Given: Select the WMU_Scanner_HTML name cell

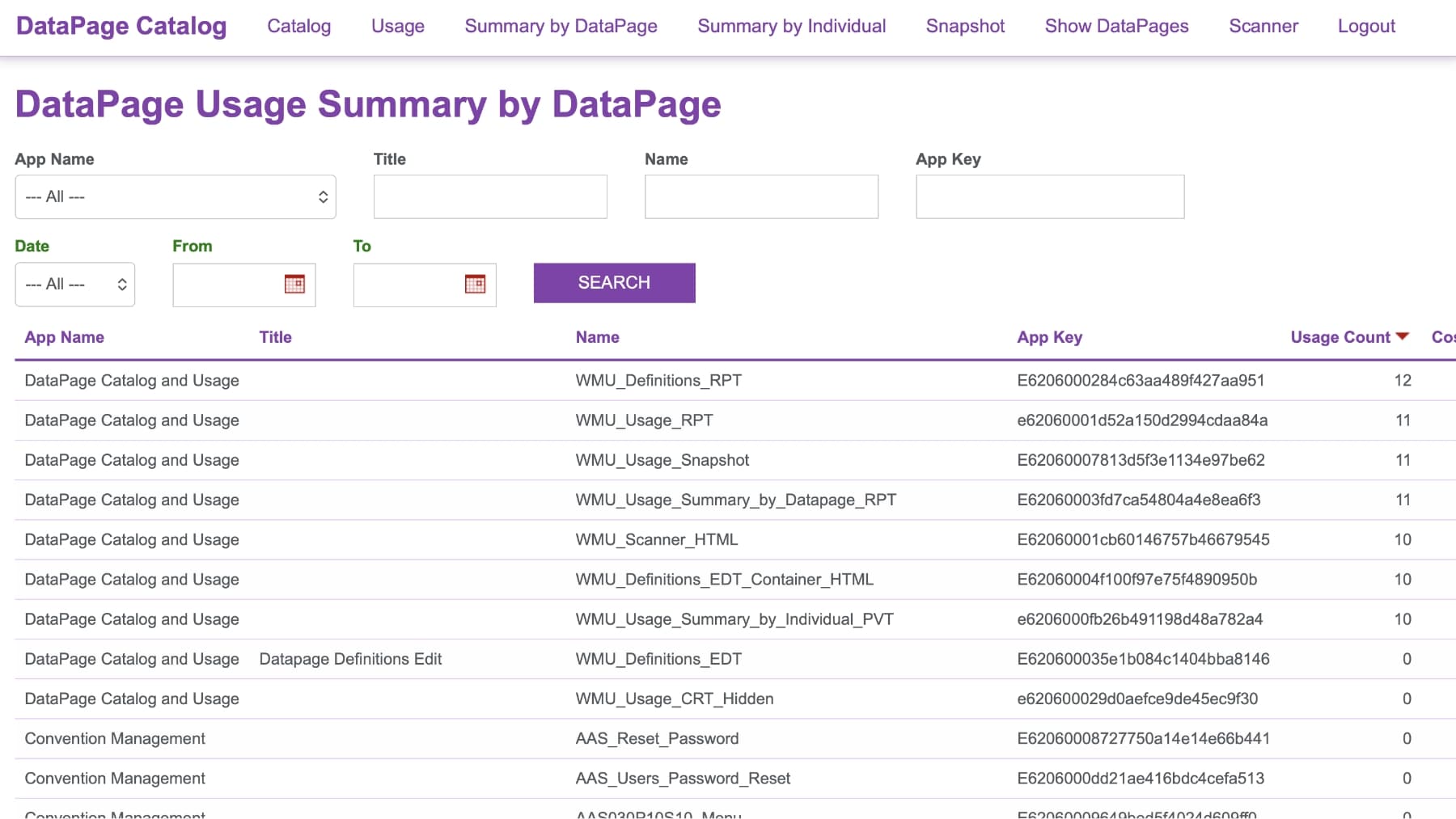Looking at the screenshot, I should [x=657, y=539].
